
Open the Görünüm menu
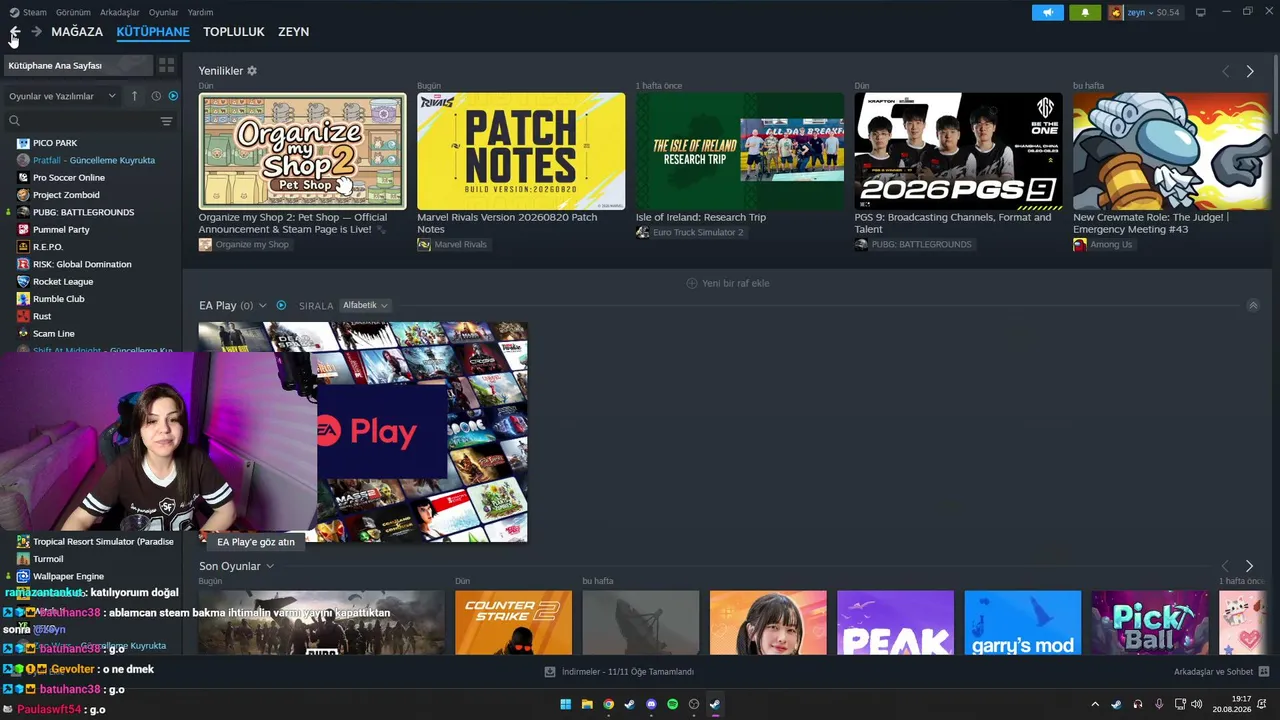click(x=73, y=12)
